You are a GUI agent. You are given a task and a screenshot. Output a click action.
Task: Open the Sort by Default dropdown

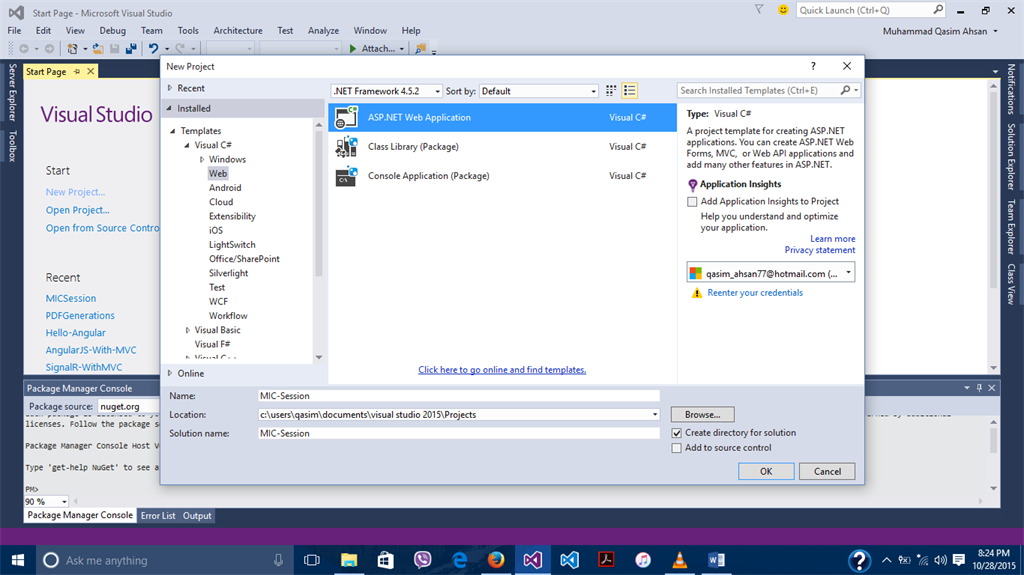(x=539, y=91)
